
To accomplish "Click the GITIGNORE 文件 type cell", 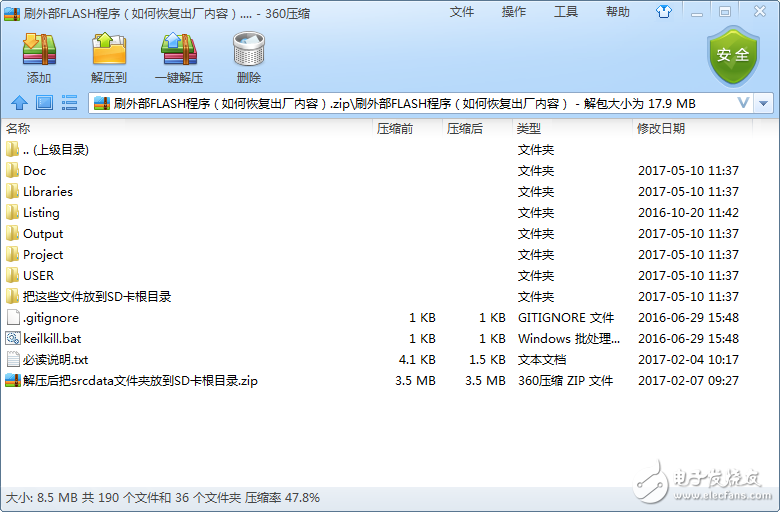I will coord(566,317).
